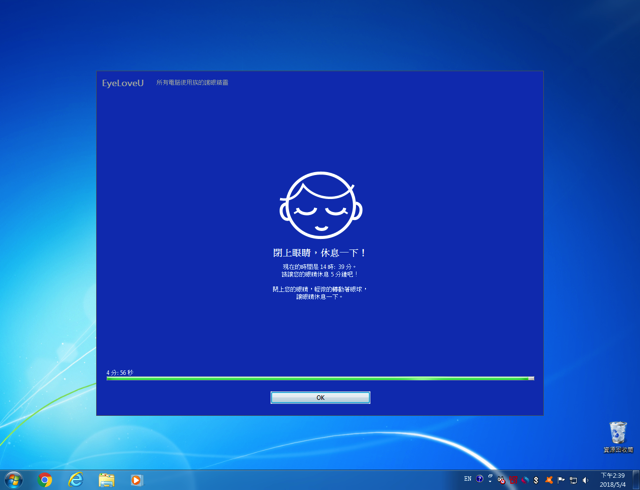
Task: Click the white S-shaped tray icon
Action: click(x=536, y=480)
